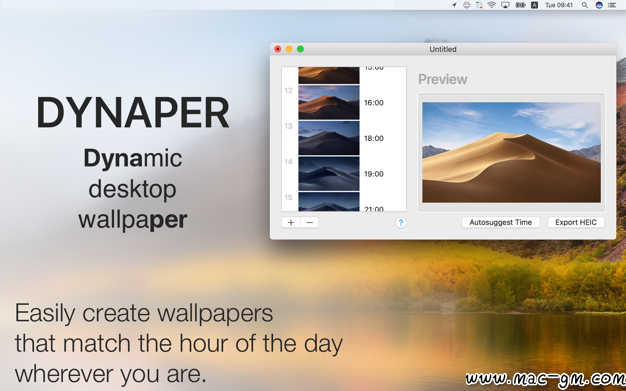Select the 16:00 dune thumbnail
The width and height of the screenshot is (626, 391).
click(x=329, y=102)
